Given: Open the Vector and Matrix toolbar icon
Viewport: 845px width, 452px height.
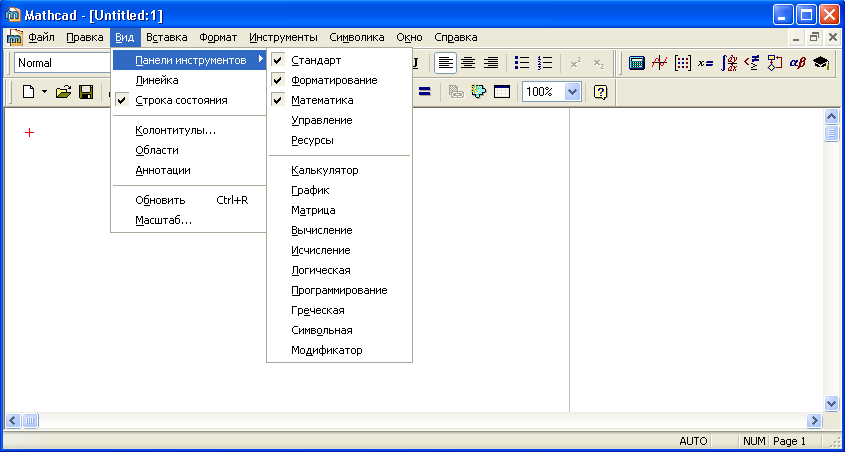Looking at the screenshot, I should pyautogui.click(x=682, y=63).
